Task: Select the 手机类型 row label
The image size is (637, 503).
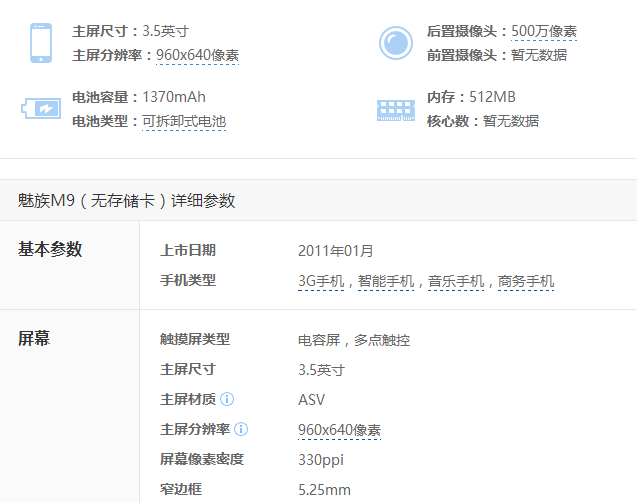Action: pyautogui.click(x=188, y=280)
